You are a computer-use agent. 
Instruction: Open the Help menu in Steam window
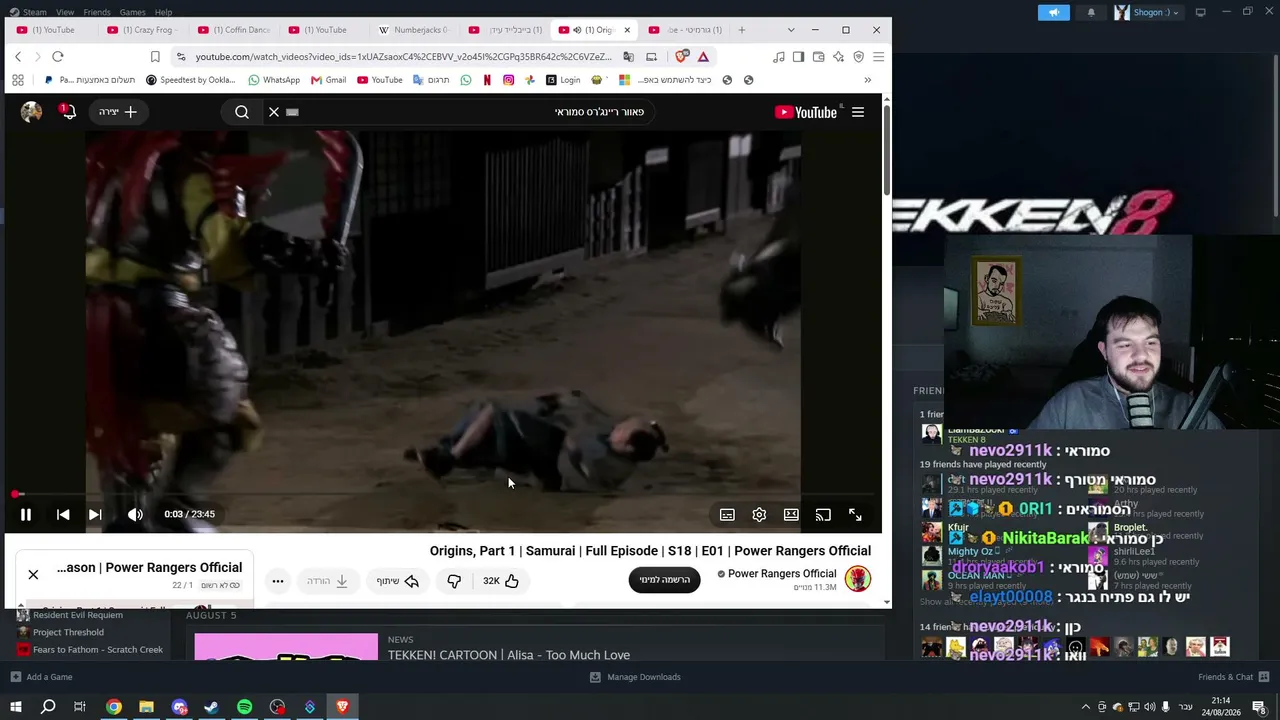click(163, 12)
